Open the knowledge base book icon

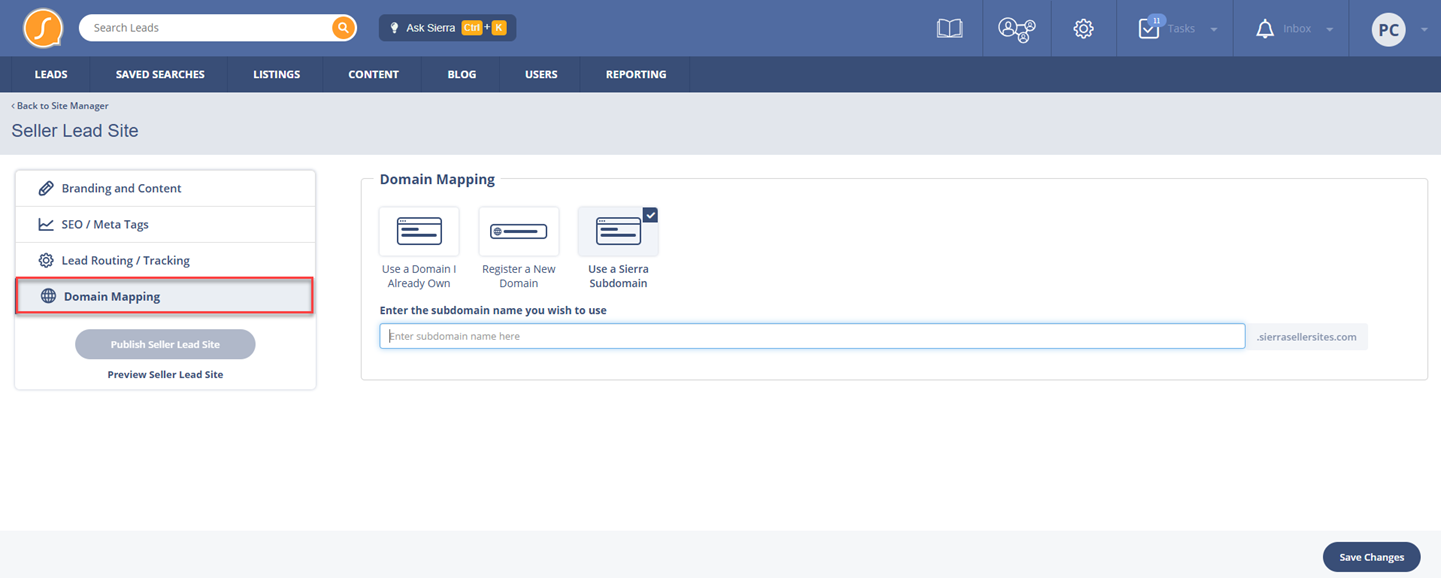(x=949, y=29)
